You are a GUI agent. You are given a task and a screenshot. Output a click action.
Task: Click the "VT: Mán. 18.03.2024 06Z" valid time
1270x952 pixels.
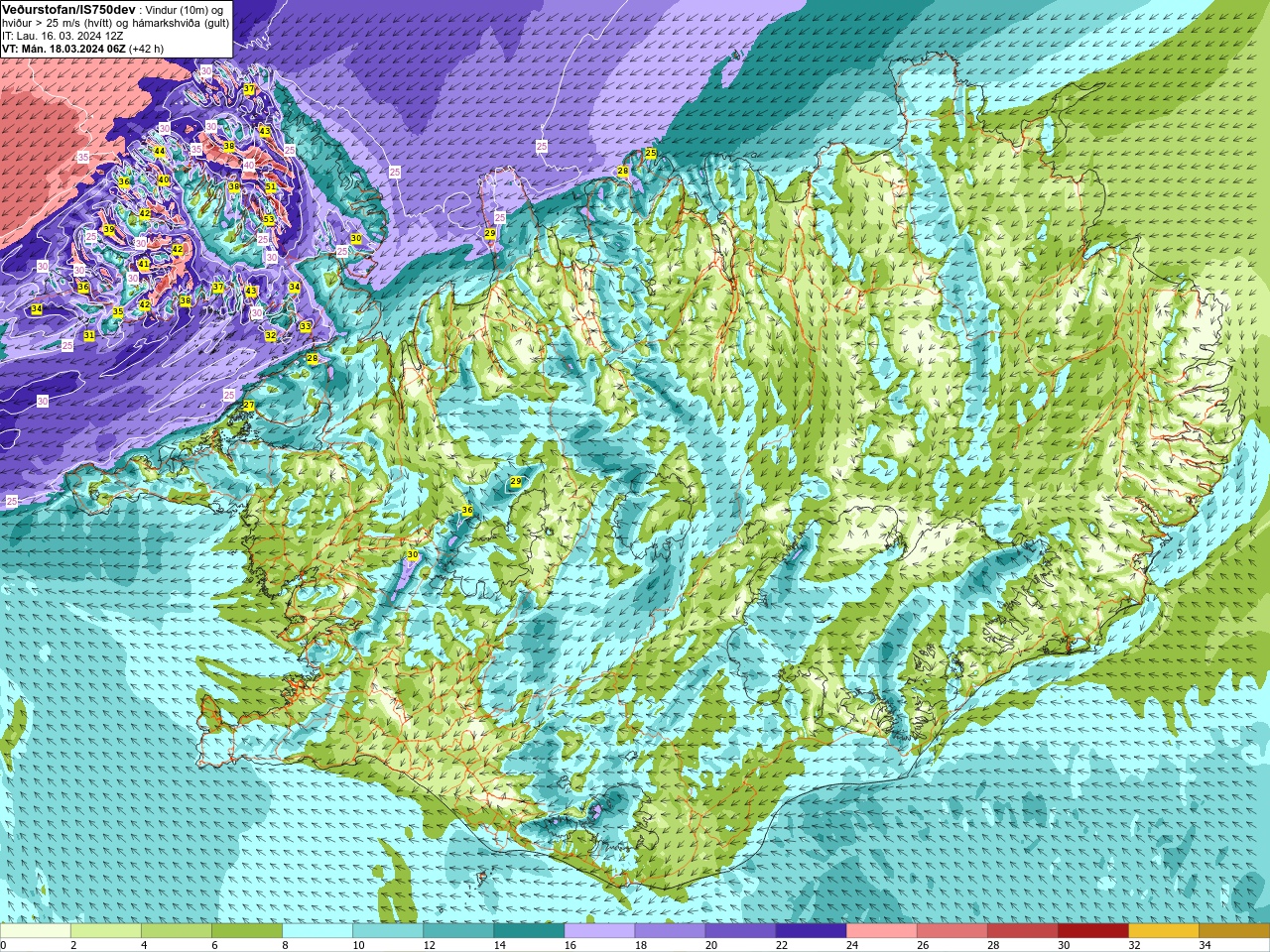point(63,49)
